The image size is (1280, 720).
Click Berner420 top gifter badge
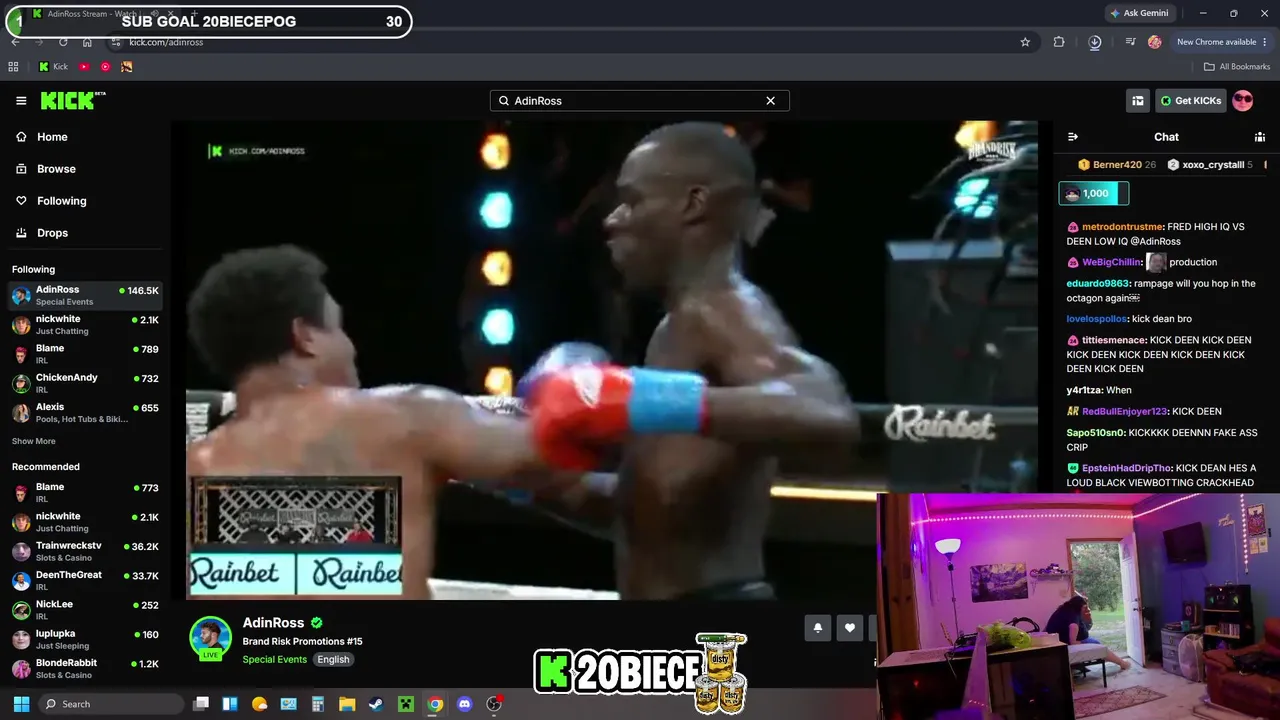(1117, 165)
